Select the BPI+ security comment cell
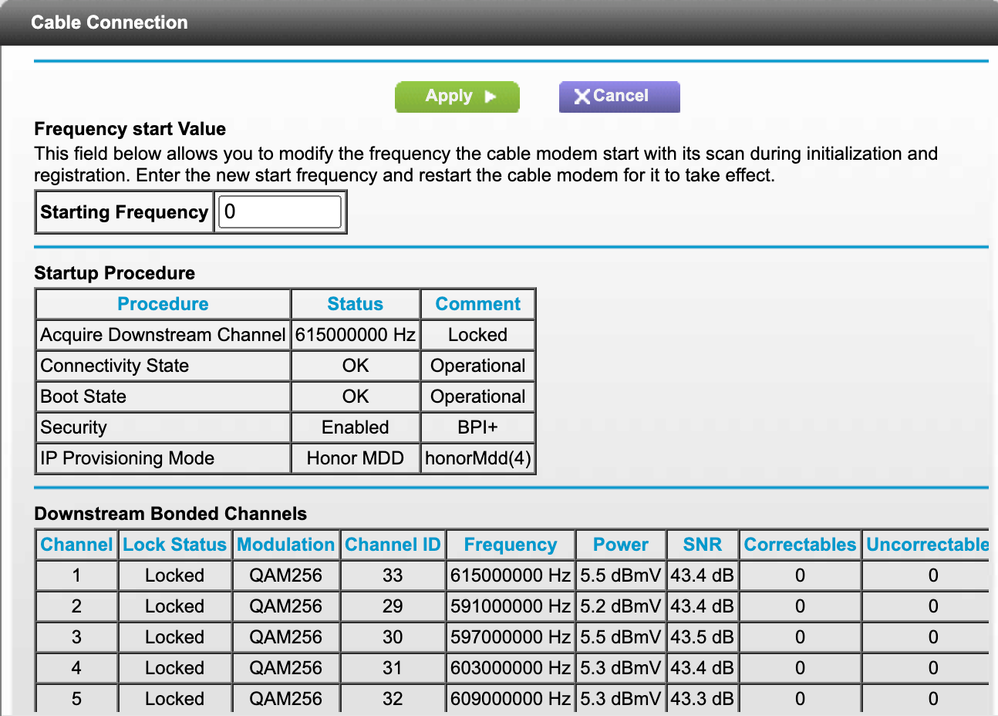Screen dimensions: 998x716 478,427
